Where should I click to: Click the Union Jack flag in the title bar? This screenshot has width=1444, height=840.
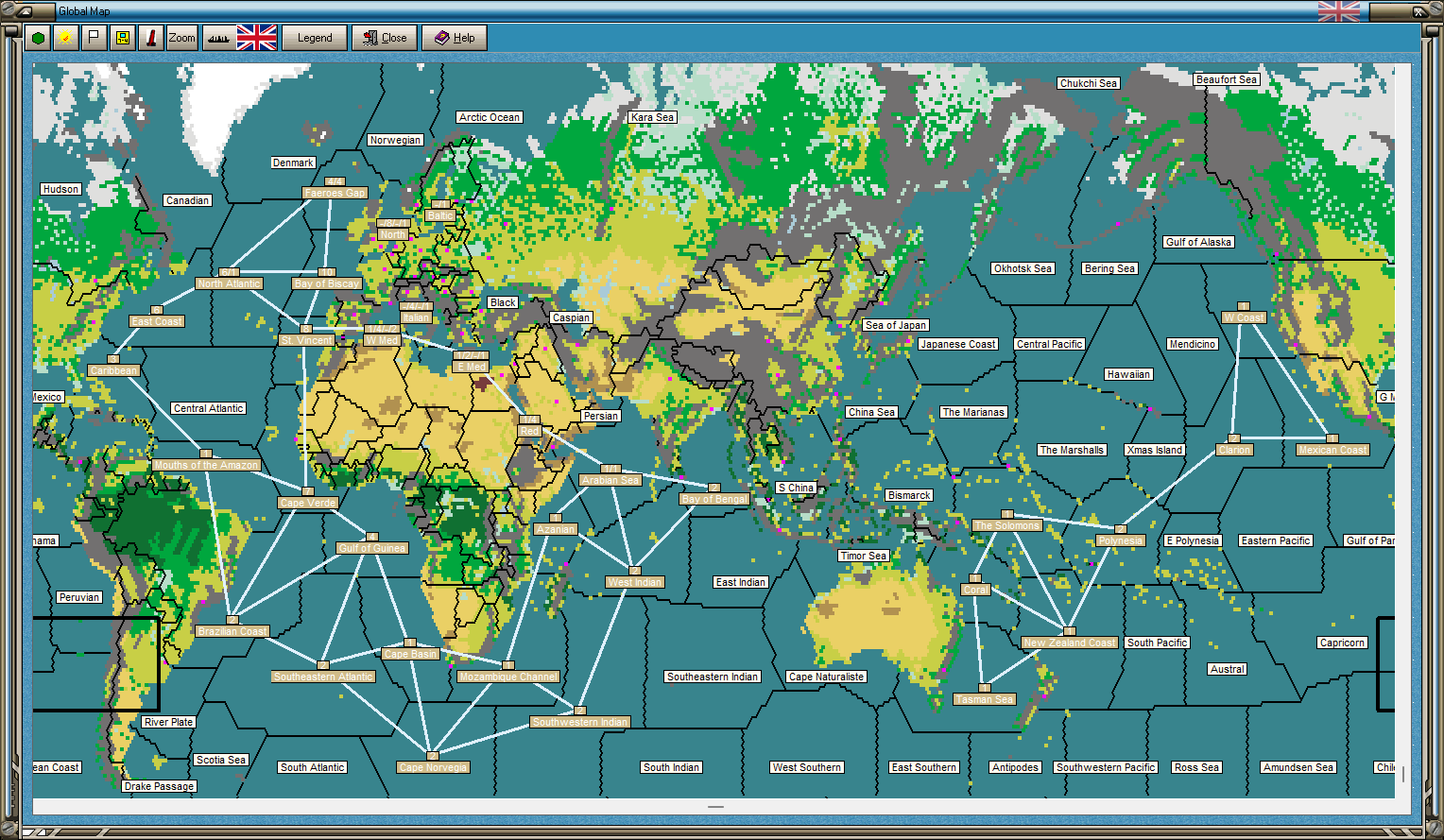click(x=1339, y=11)
